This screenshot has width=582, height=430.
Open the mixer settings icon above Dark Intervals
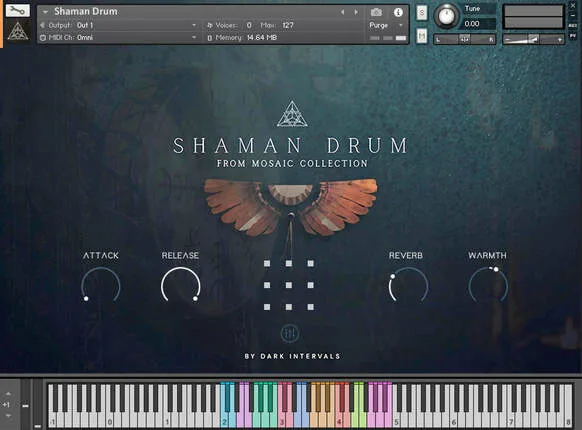(x=290, y=333)
